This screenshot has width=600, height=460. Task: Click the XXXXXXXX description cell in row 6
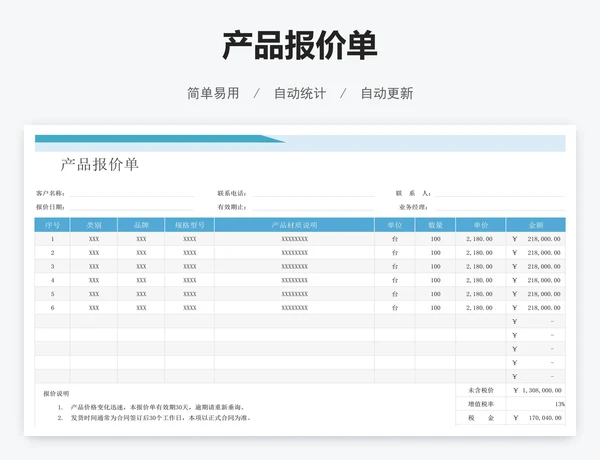(x=295, y=308)
